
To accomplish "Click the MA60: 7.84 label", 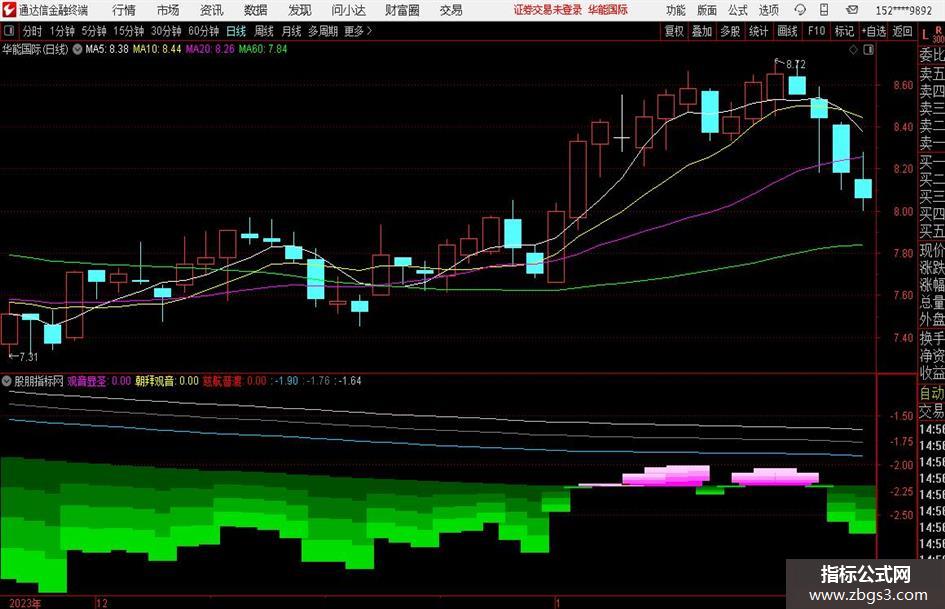I will pos(263,49).
